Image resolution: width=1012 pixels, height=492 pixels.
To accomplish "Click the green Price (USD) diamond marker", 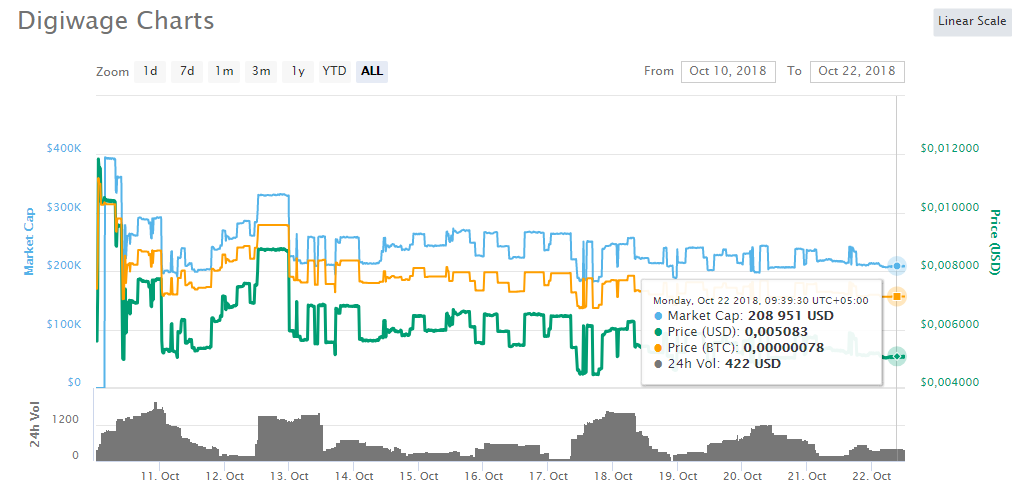I will [x=896, y=356].
